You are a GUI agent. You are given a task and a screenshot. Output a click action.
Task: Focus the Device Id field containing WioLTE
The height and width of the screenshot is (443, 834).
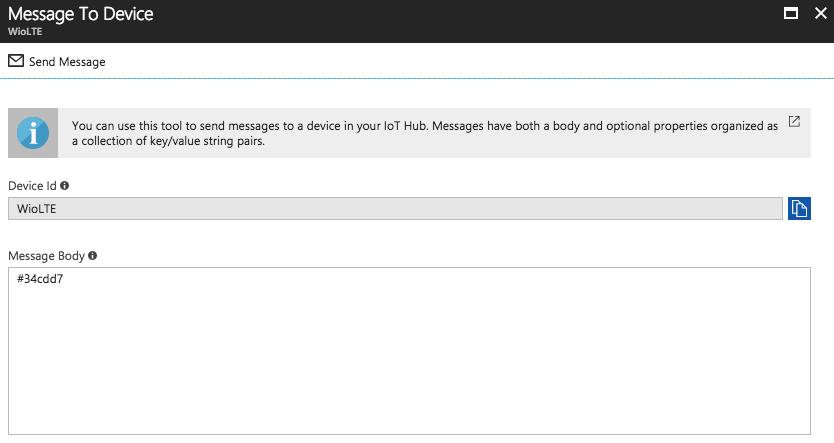(x=395, y=208)
